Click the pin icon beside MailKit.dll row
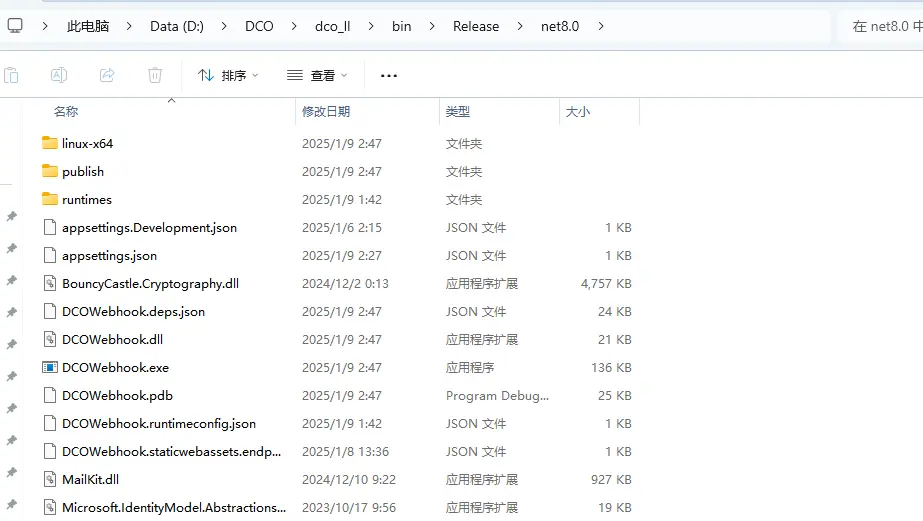Image resolution: width=923 pixels, height=521 pixels. (11, 472)
